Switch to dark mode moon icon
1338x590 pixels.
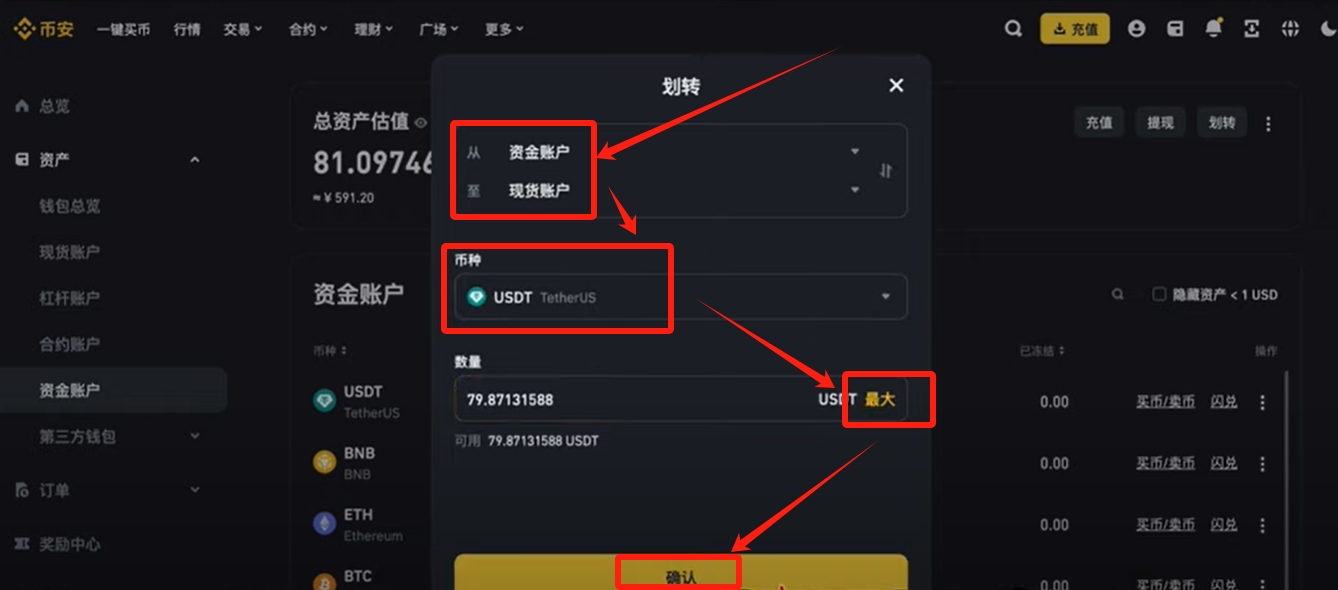(x=1327, y=29)
